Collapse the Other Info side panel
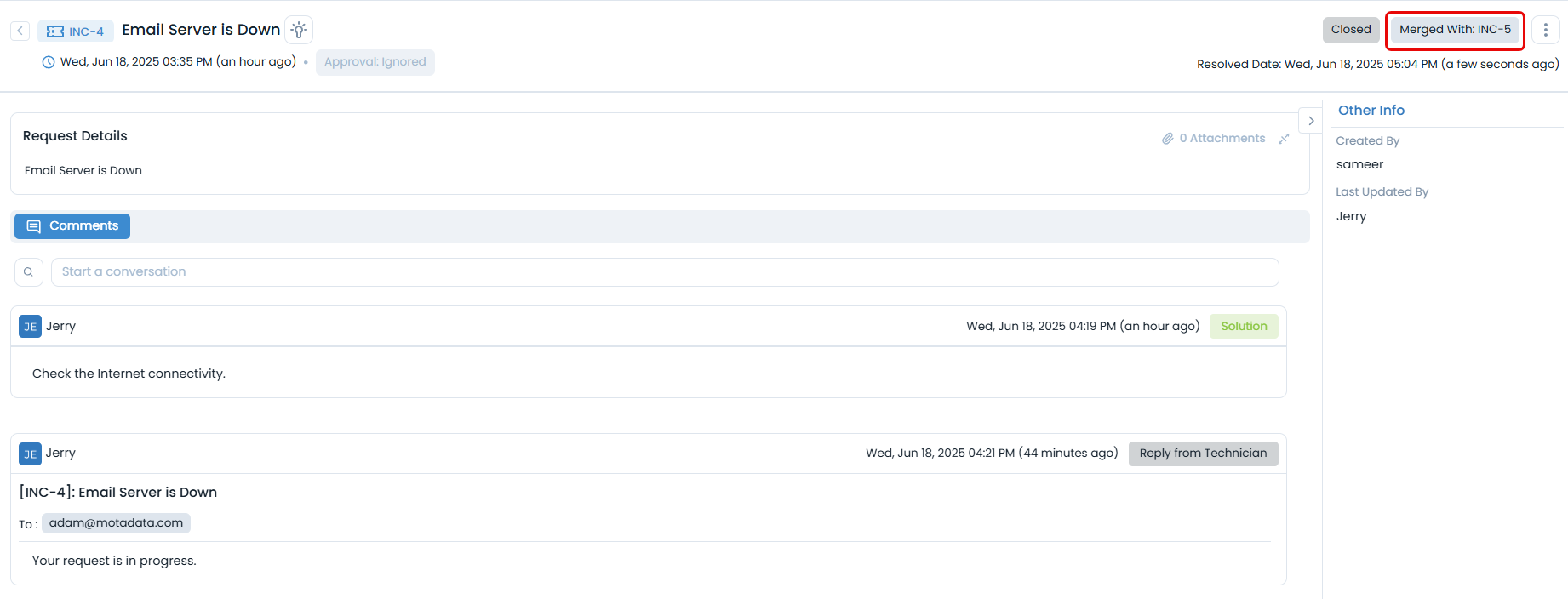This screenshot has width=1568, height=599. [x=1311, y=121]
